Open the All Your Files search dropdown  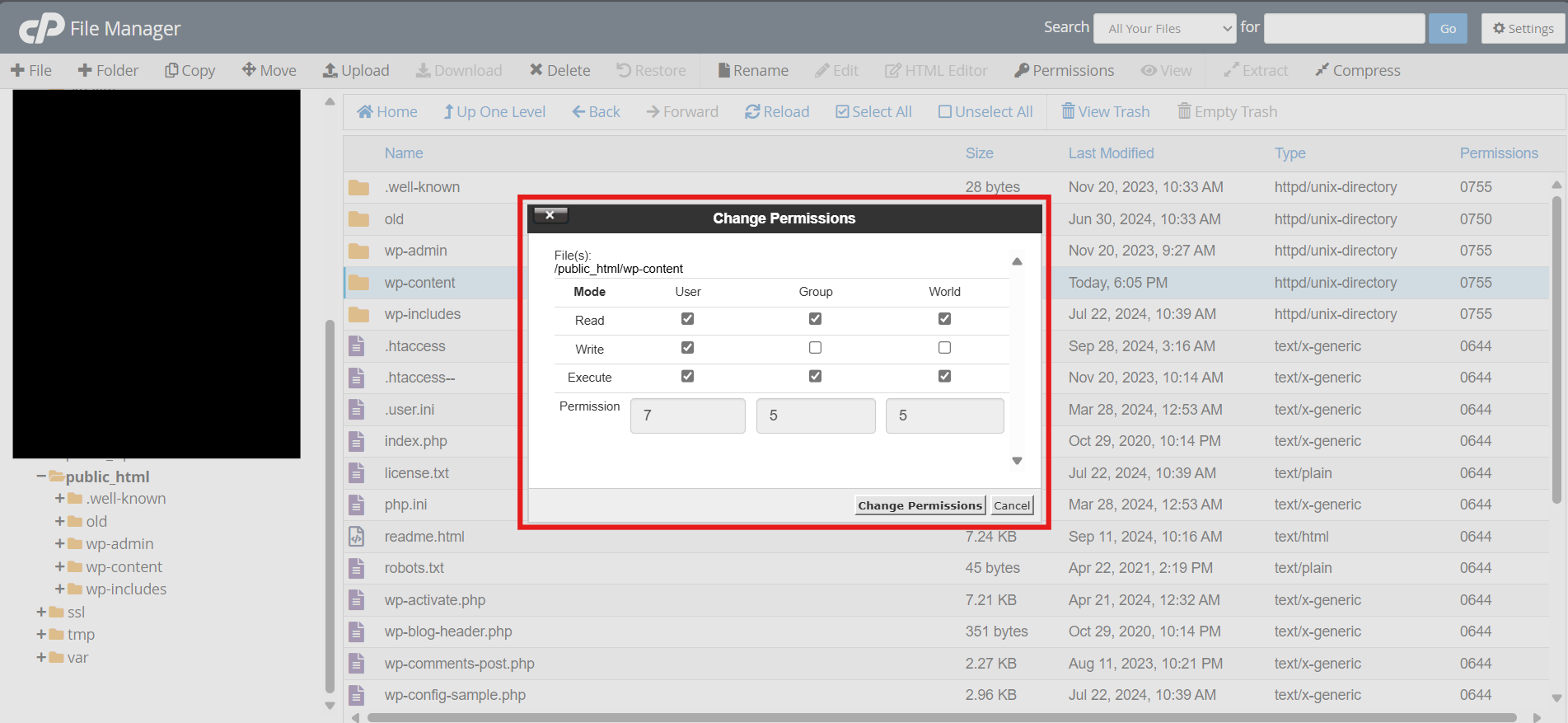pyautogui.click(x=1164, y=29)
